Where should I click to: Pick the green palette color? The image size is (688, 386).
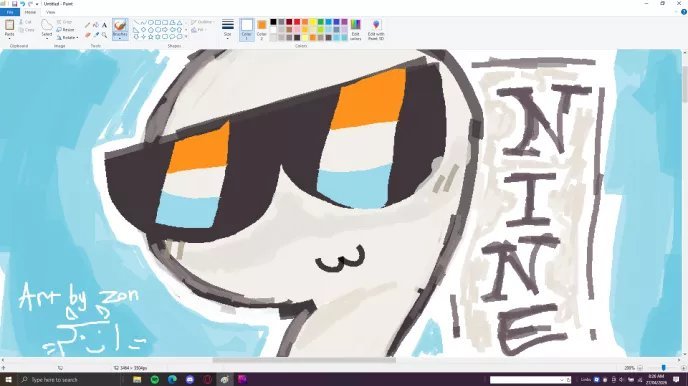321,22
